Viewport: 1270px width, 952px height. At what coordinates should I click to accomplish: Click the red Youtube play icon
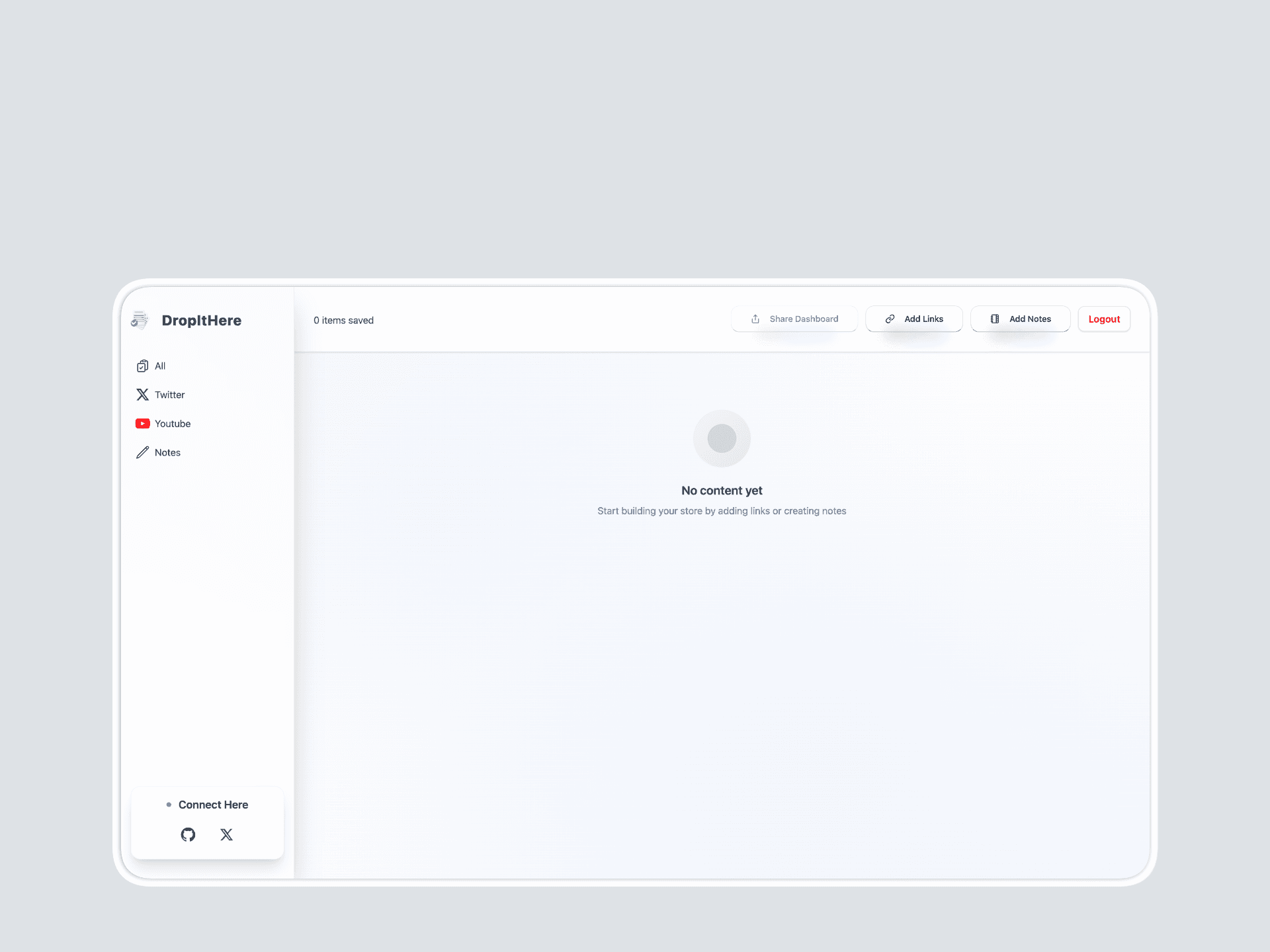[142, 424]
